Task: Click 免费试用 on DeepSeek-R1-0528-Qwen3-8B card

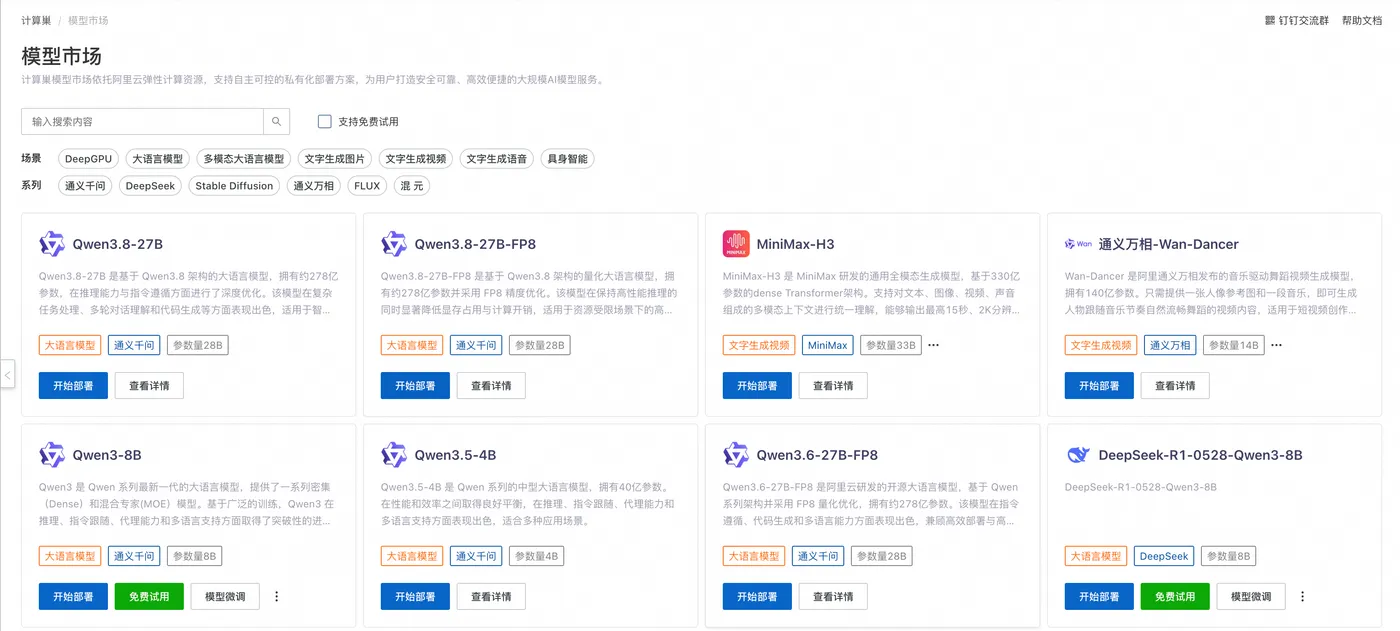Action: 1175,597
